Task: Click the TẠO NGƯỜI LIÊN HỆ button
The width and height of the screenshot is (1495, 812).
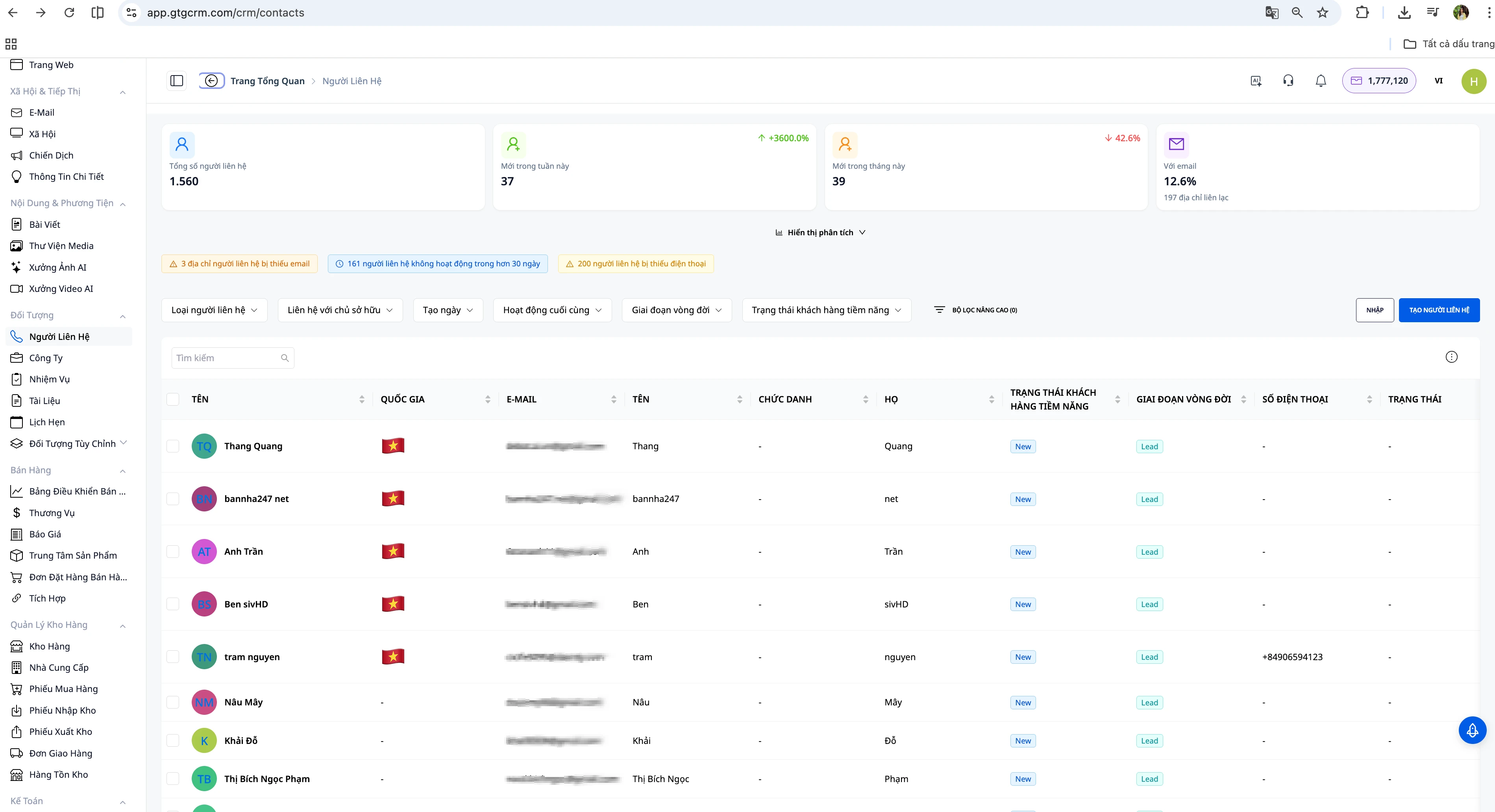Action: click(x=1439, y=310)
